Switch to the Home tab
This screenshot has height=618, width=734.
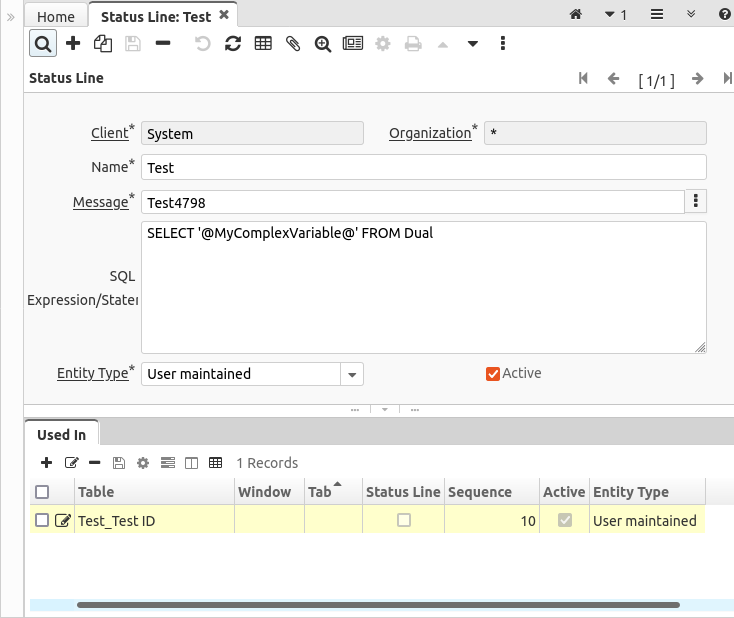(x=56, y=16)
